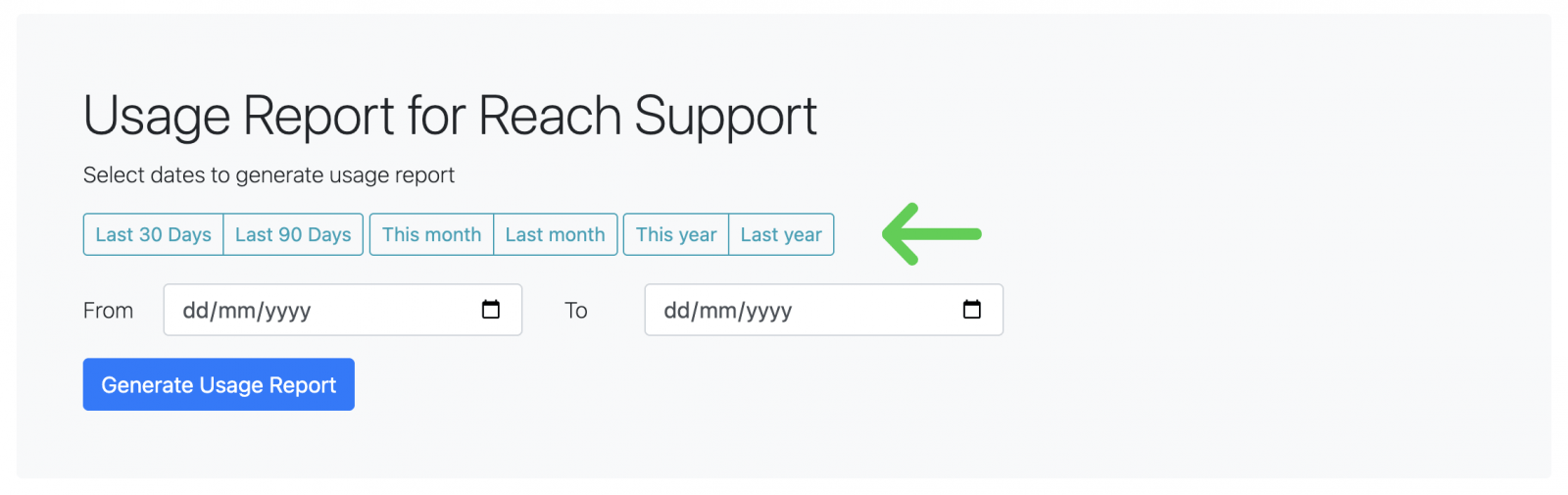Image resolution: width=1568 pixels, height=495 pixels.
Task: Click the year segment of To date
Action: [x=768, y=311]
